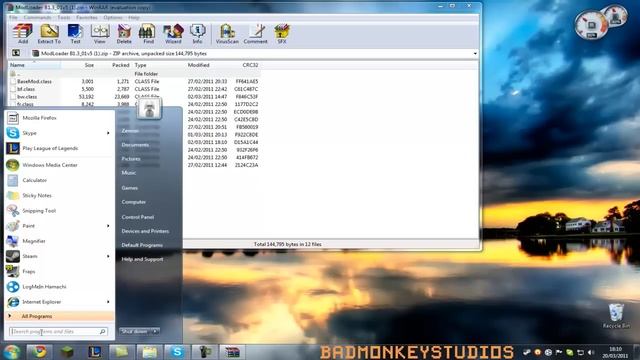This screenshot has width=640, height=360.
Task: Launch Fraps from the Start menu
Action: pos(59,271)
